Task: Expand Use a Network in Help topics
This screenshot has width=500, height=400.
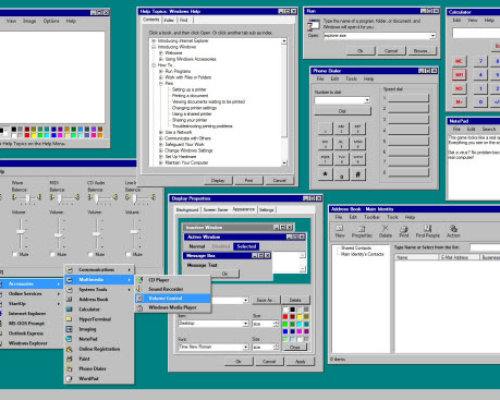Action: tap(161, 132)
